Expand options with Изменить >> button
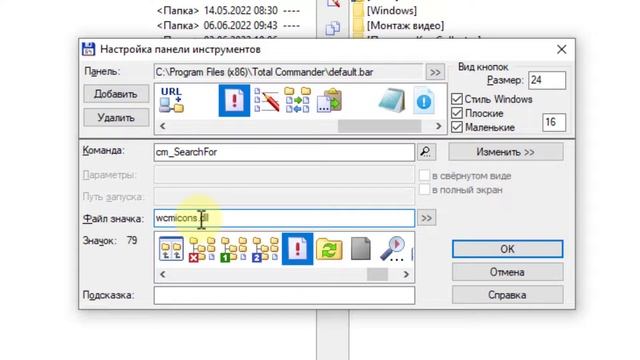Screen dimensions: 640x360 [x=506, y=152]
